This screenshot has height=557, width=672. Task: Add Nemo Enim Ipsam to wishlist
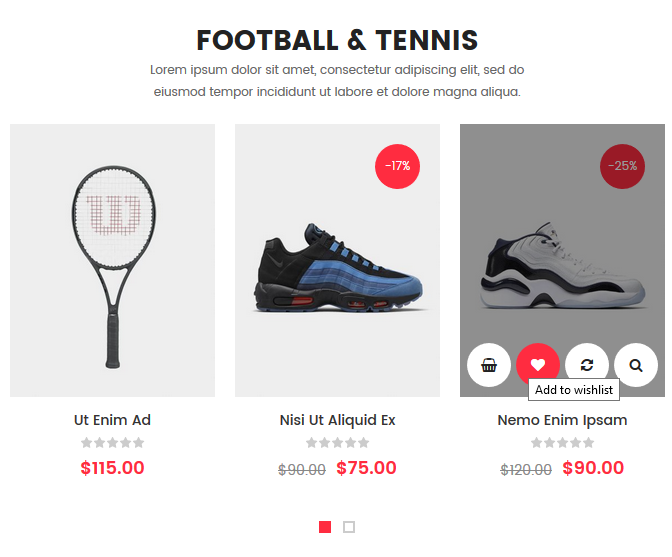point(538,365)
